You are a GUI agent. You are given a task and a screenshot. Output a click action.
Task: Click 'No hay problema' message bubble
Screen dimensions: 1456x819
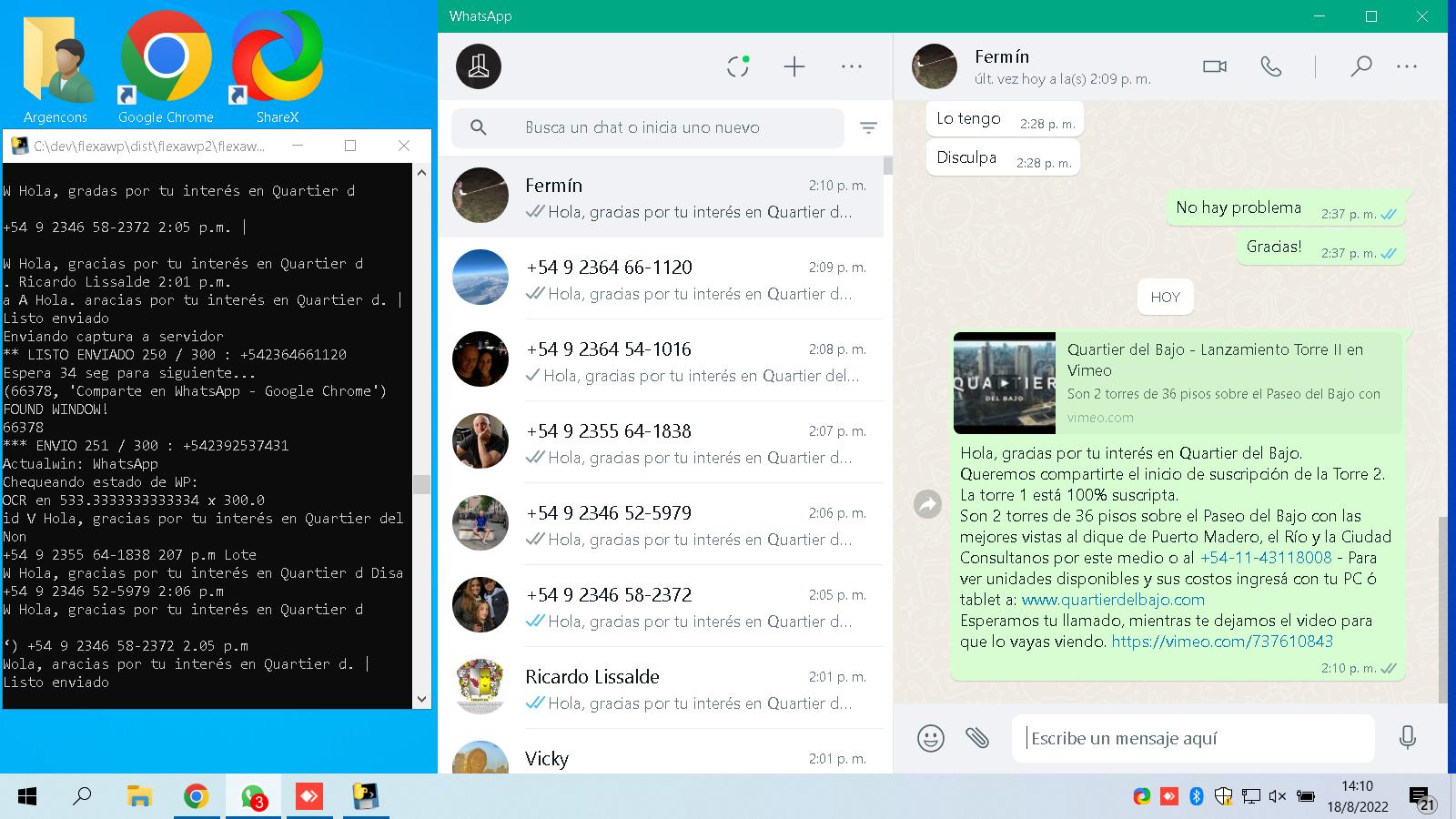[x=1284, y=208]
